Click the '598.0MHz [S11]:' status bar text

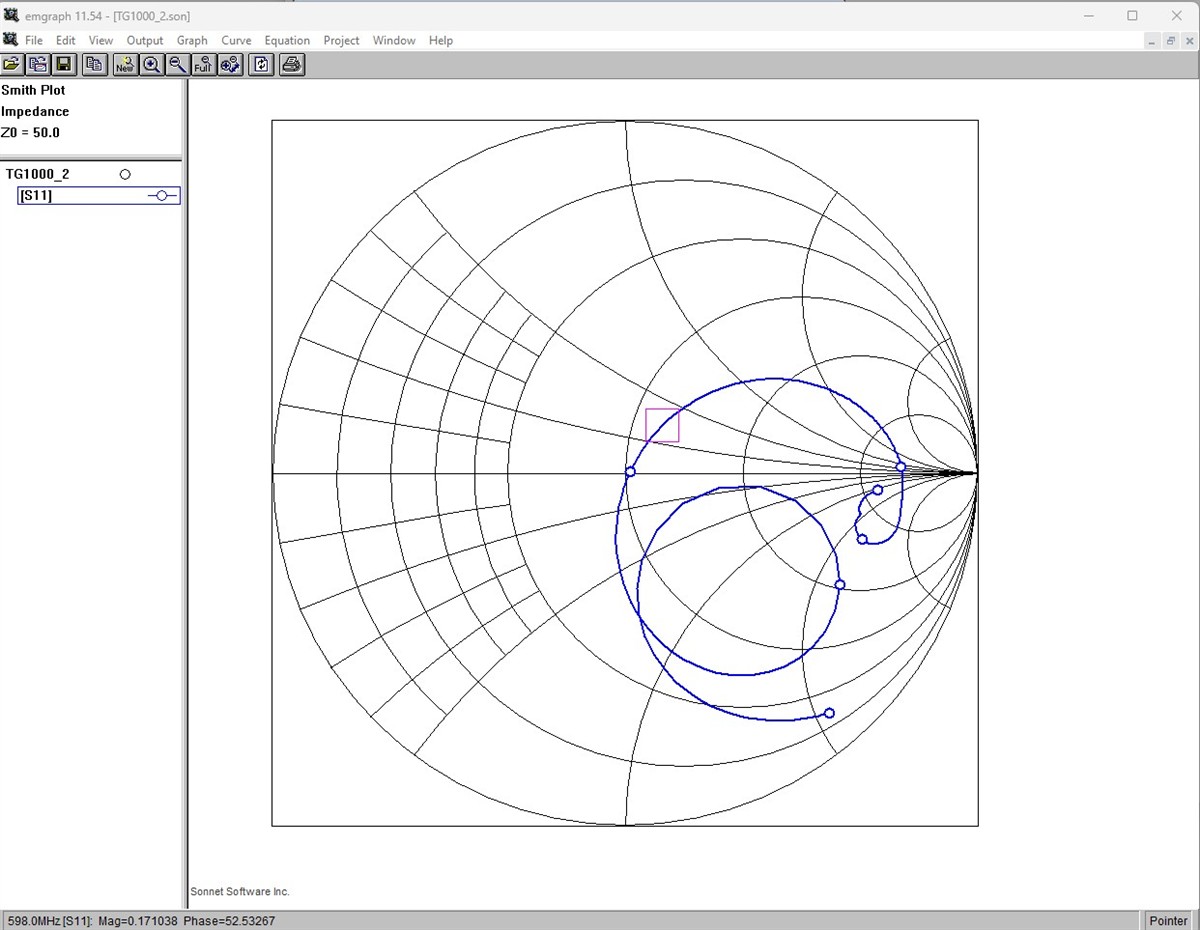click(x=51, y=921)
